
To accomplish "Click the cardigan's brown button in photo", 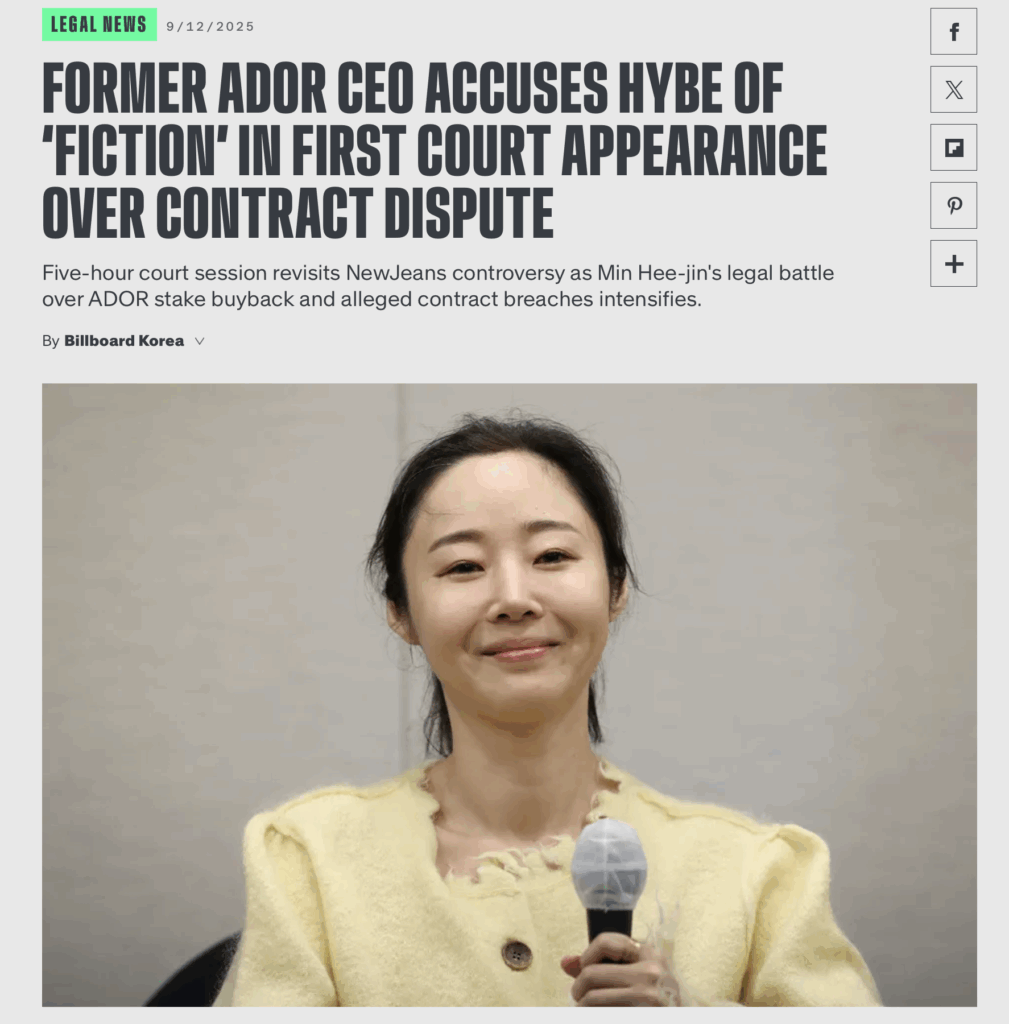I will pos(517,955).
